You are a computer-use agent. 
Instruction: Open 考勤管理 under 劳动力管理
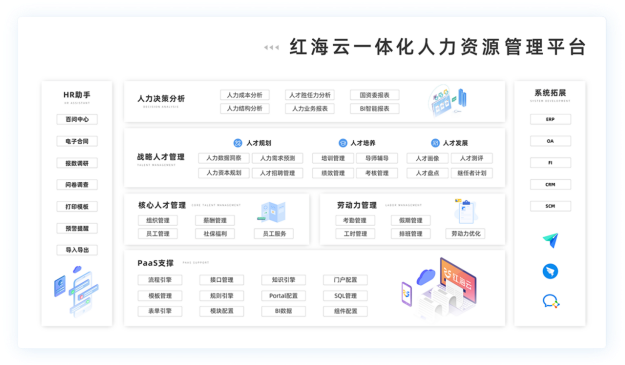[x=355, y=220]
